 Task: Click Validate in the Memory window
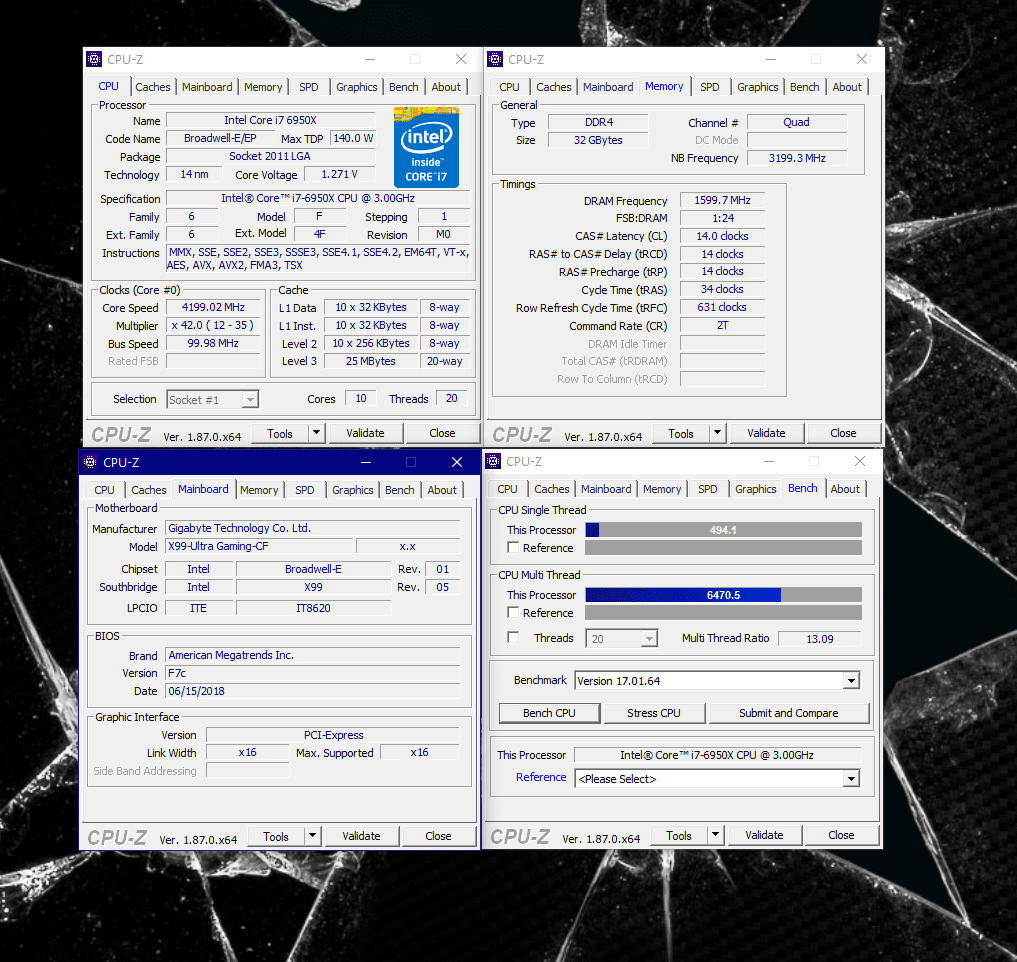pos(766,433)
